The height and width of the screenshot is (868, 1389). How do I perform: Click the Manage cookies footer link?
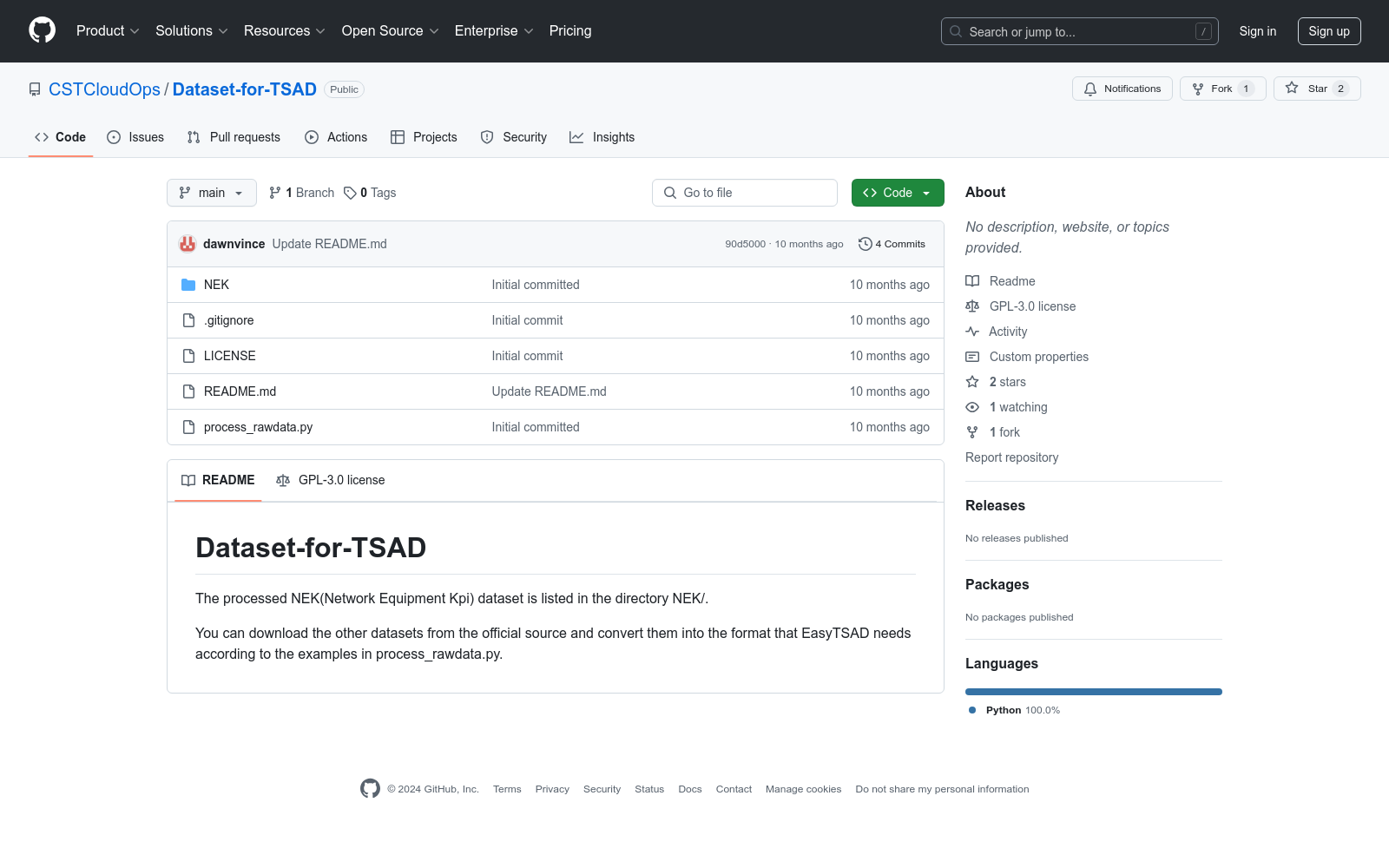coord(803,789)
